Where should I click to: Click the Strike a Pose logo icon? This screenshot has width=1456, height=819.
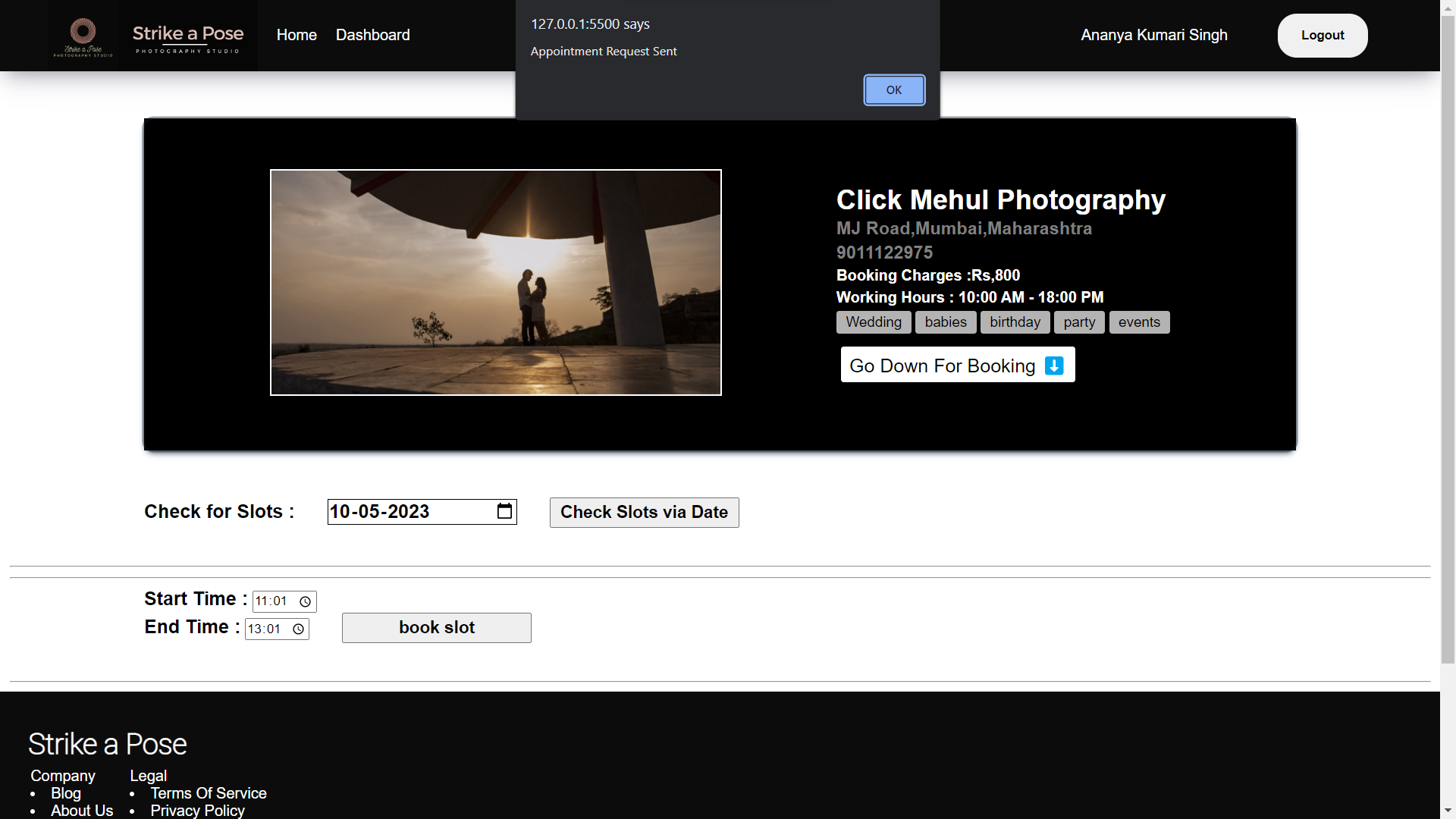(83, 36)
